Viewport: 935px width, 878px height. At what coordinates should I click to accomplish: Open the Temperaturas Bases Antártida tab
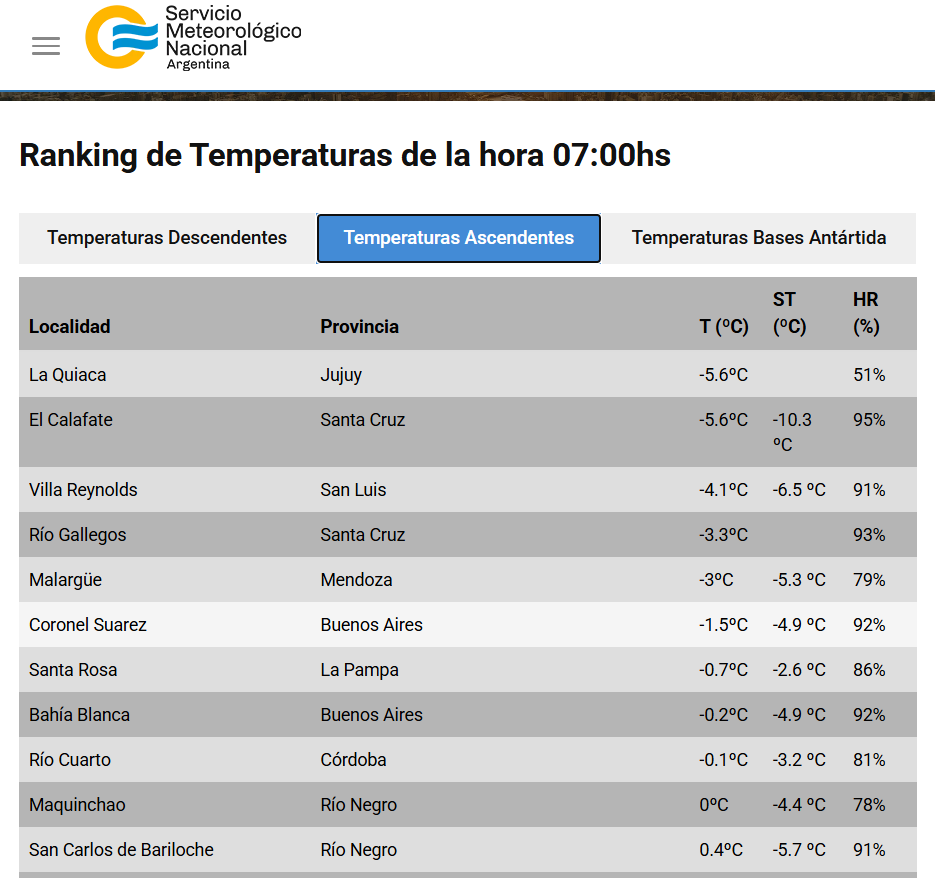point(758,238)
